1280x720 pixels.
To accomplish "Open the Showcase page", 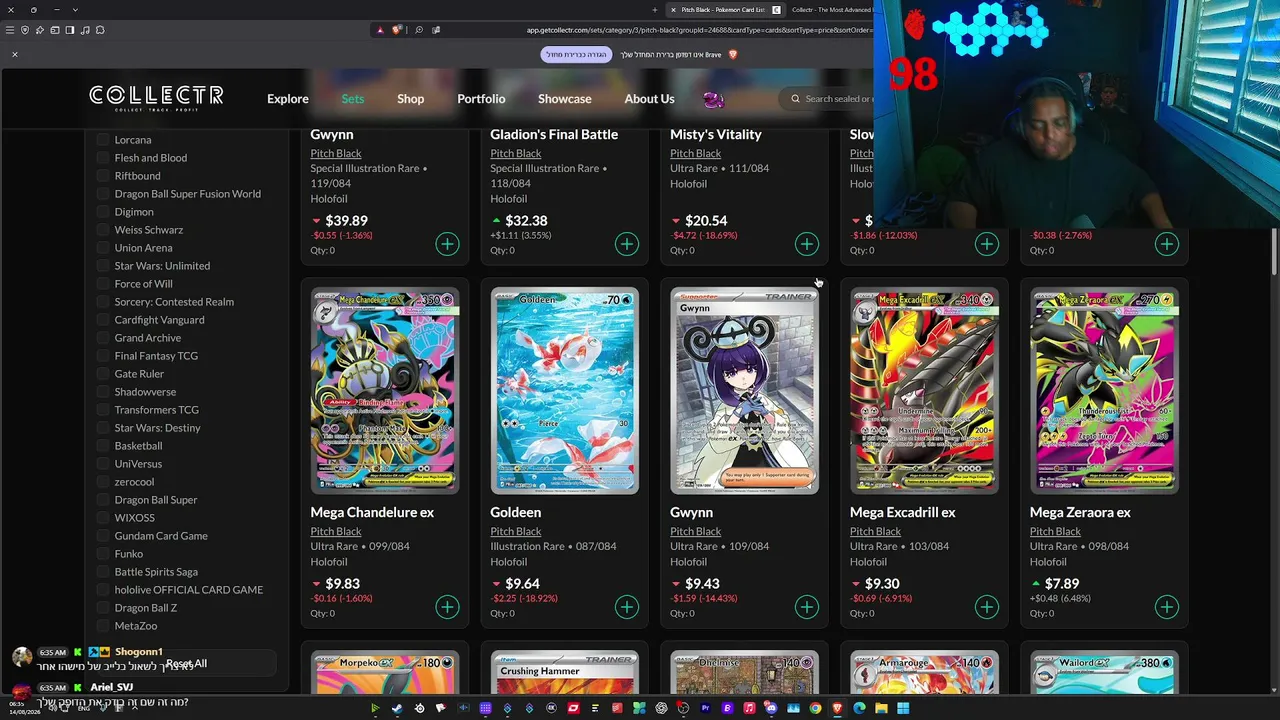I will 565,99.
